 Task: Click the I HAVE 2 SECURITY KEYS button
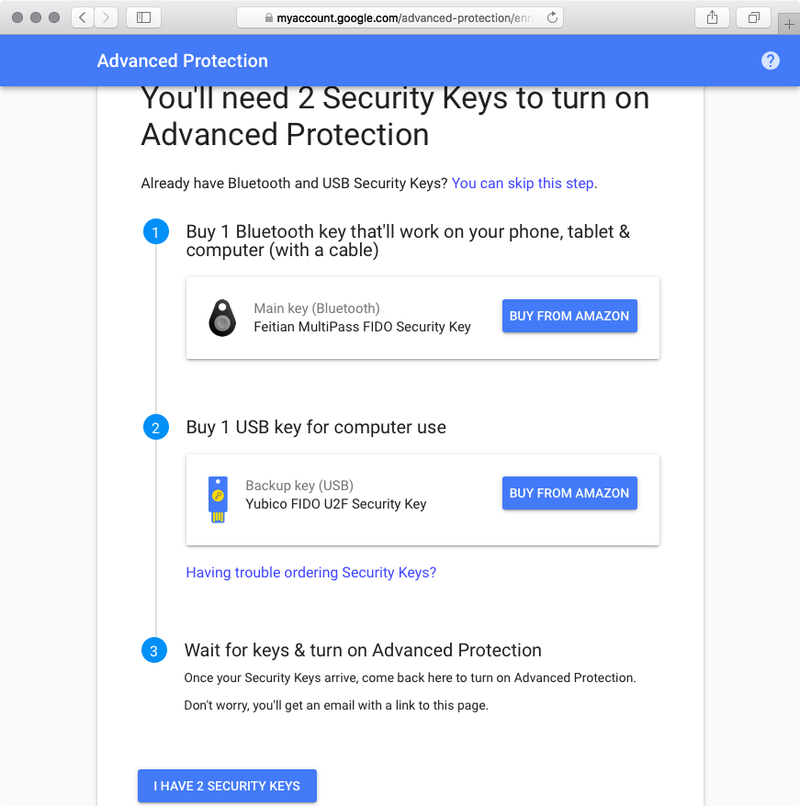click(227, 785)
